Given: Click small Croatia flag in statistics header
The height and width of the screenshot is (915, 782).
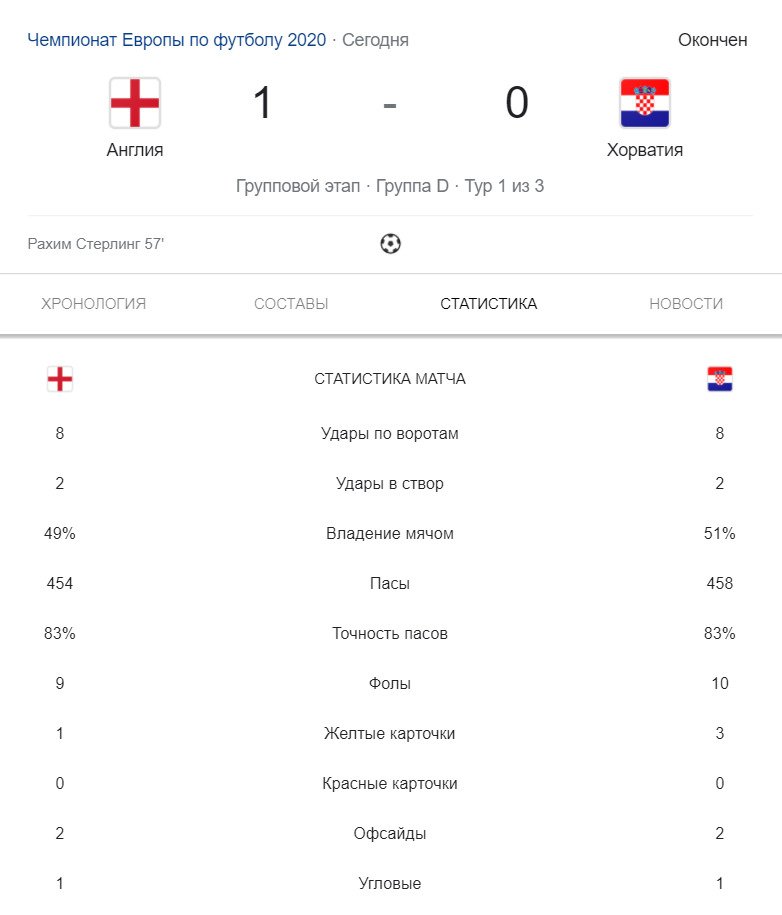Looking at the screenshot, I should tap(720, 379).
